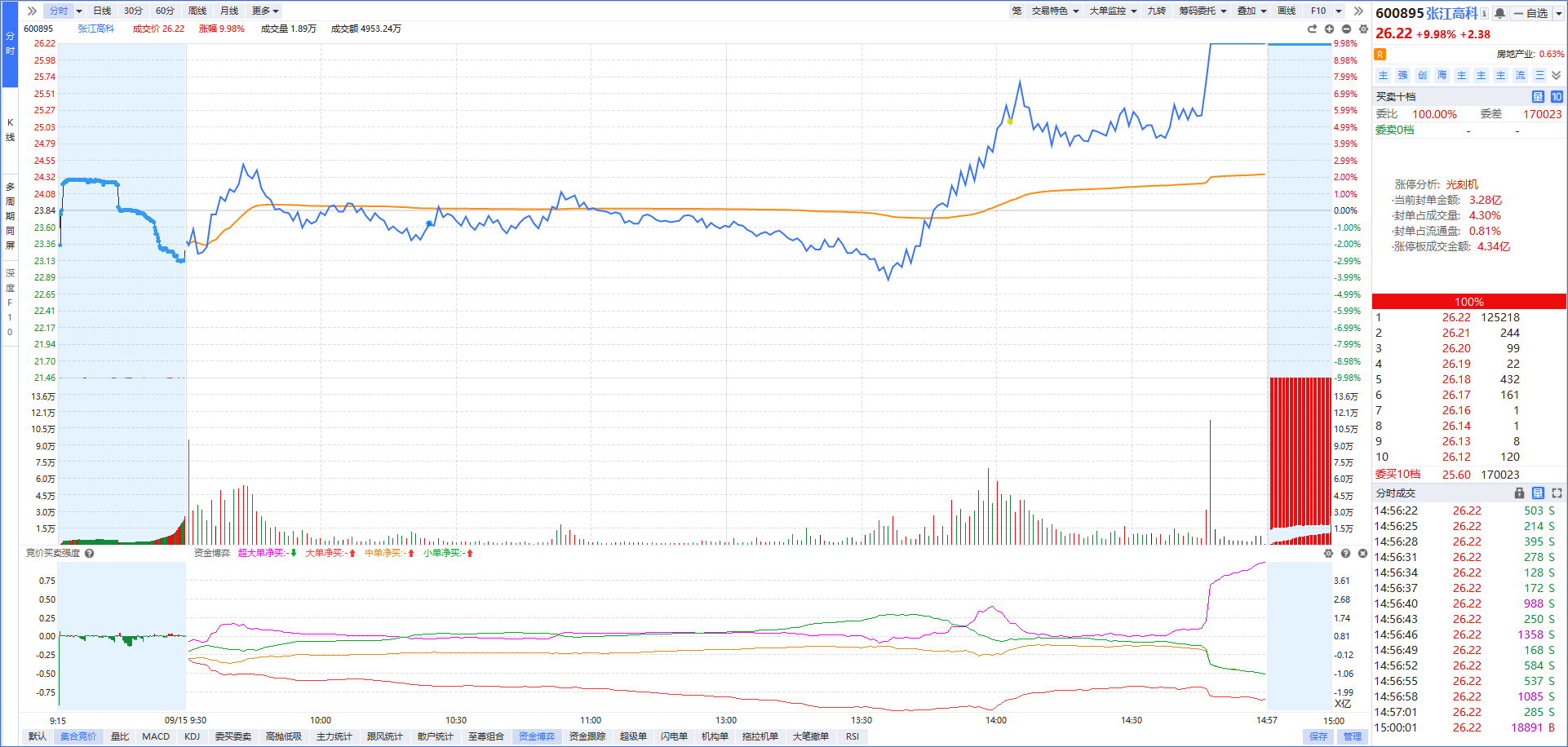This screenshot has height=747, width=1568.
Task: Click the orange R badge icon
Action: coord(1380,55)
